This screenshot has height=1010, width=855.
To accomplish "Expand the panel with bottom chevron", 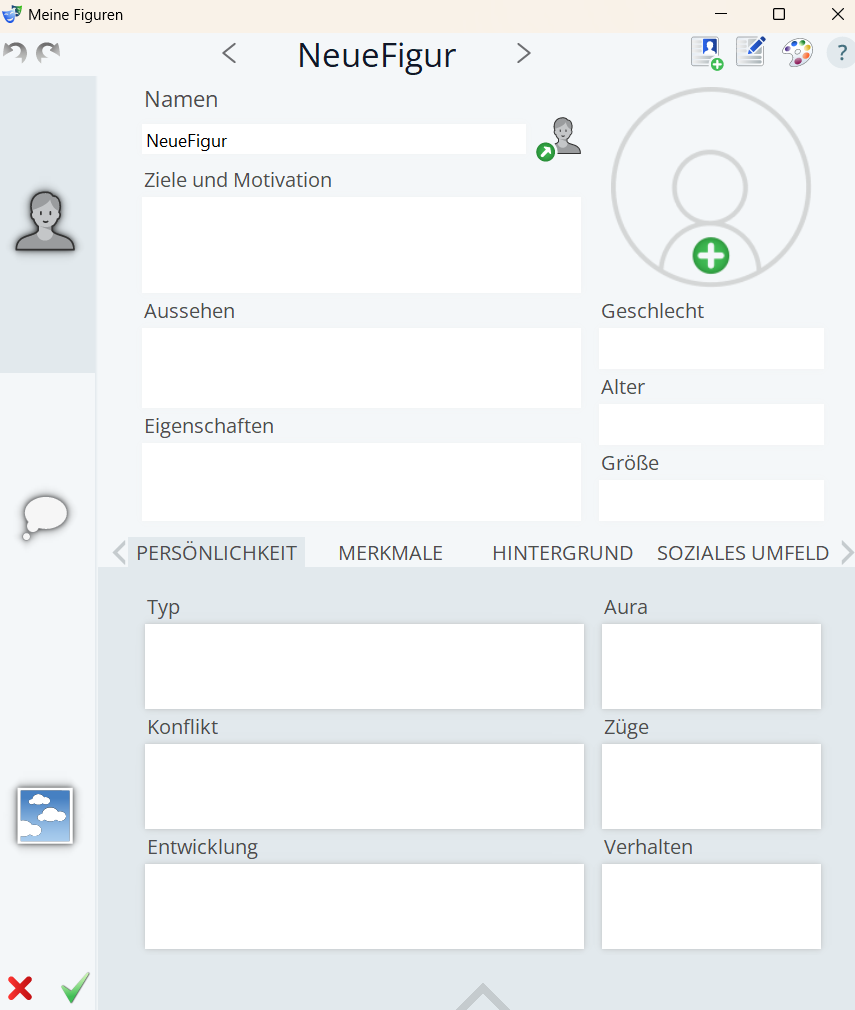I will point(483,996).
